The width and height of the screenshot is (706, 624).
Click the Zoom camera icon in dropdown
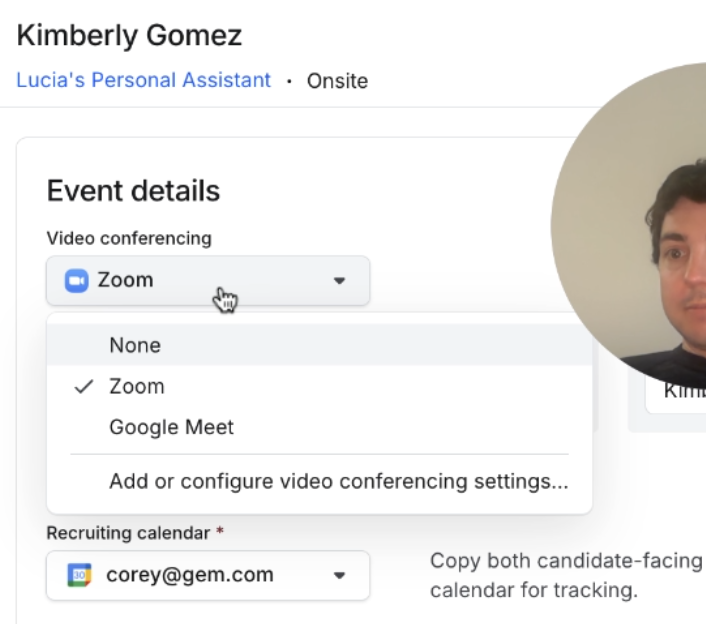point(77,281)
